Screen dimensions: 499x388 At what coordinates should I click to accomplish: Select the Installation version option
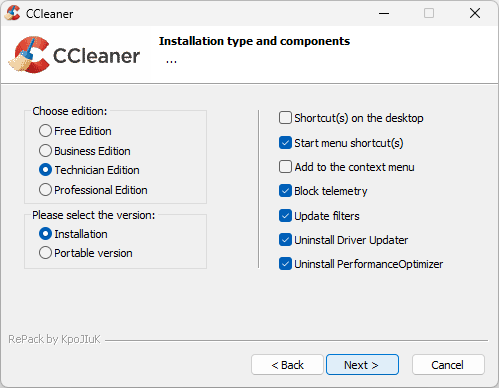45,234
